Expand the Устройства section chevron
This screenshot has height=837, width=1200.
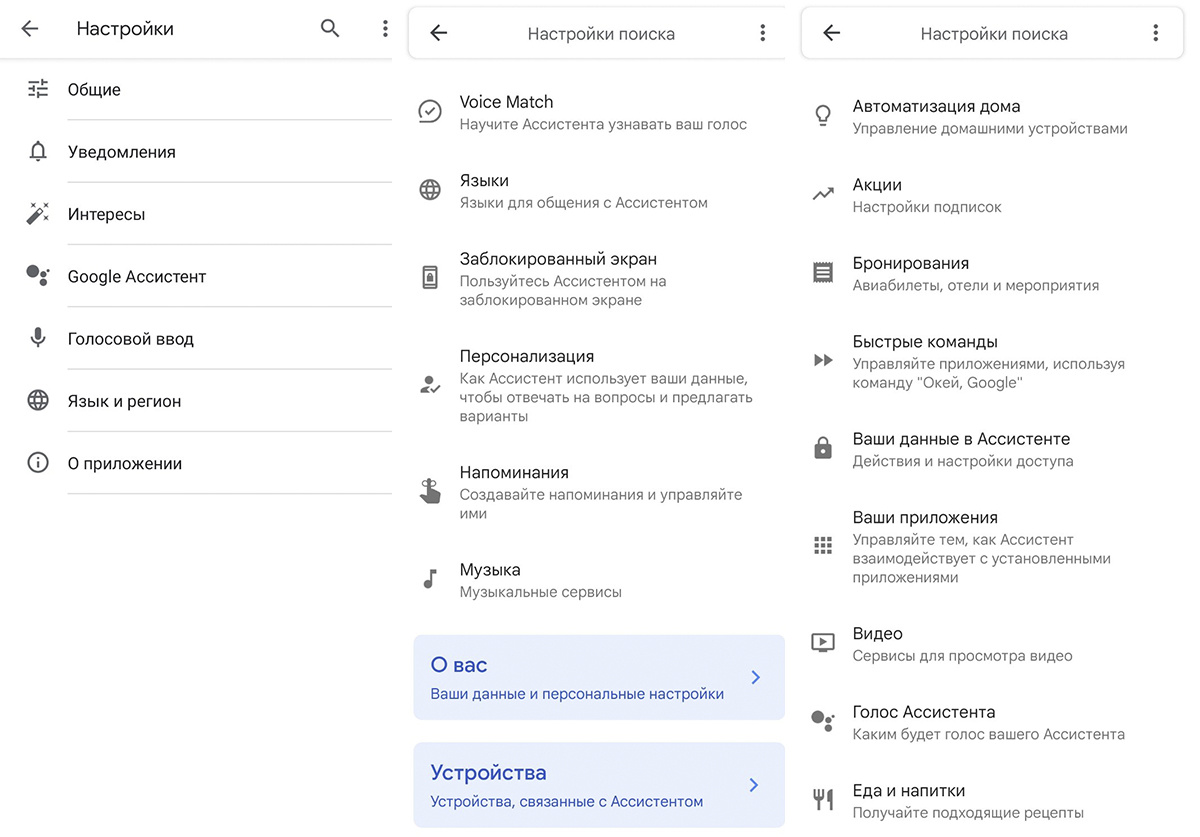[755, 785]
